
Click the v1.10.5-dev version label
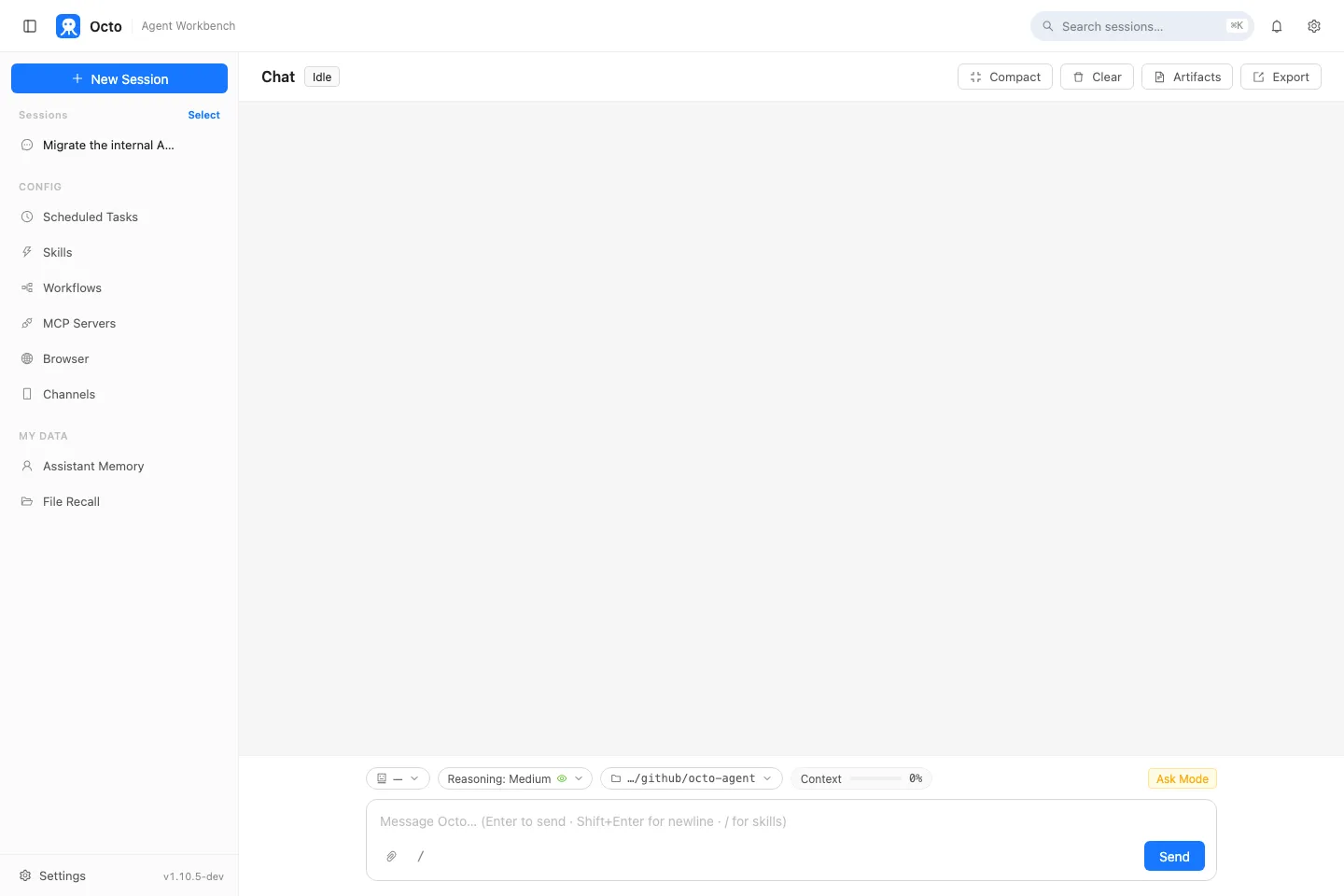[193, 876]
